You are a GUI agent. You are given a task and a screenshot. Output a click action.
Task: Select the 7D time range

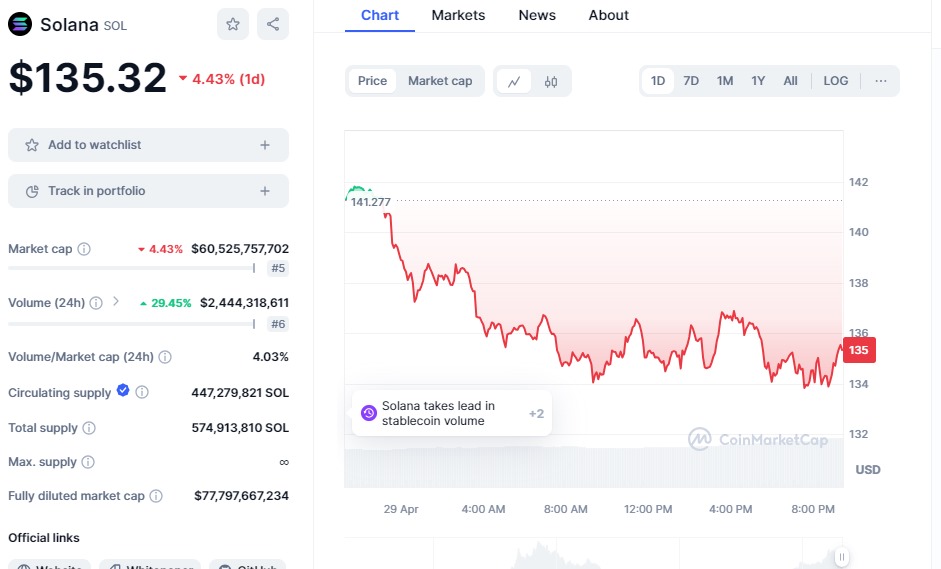(691, 81)
